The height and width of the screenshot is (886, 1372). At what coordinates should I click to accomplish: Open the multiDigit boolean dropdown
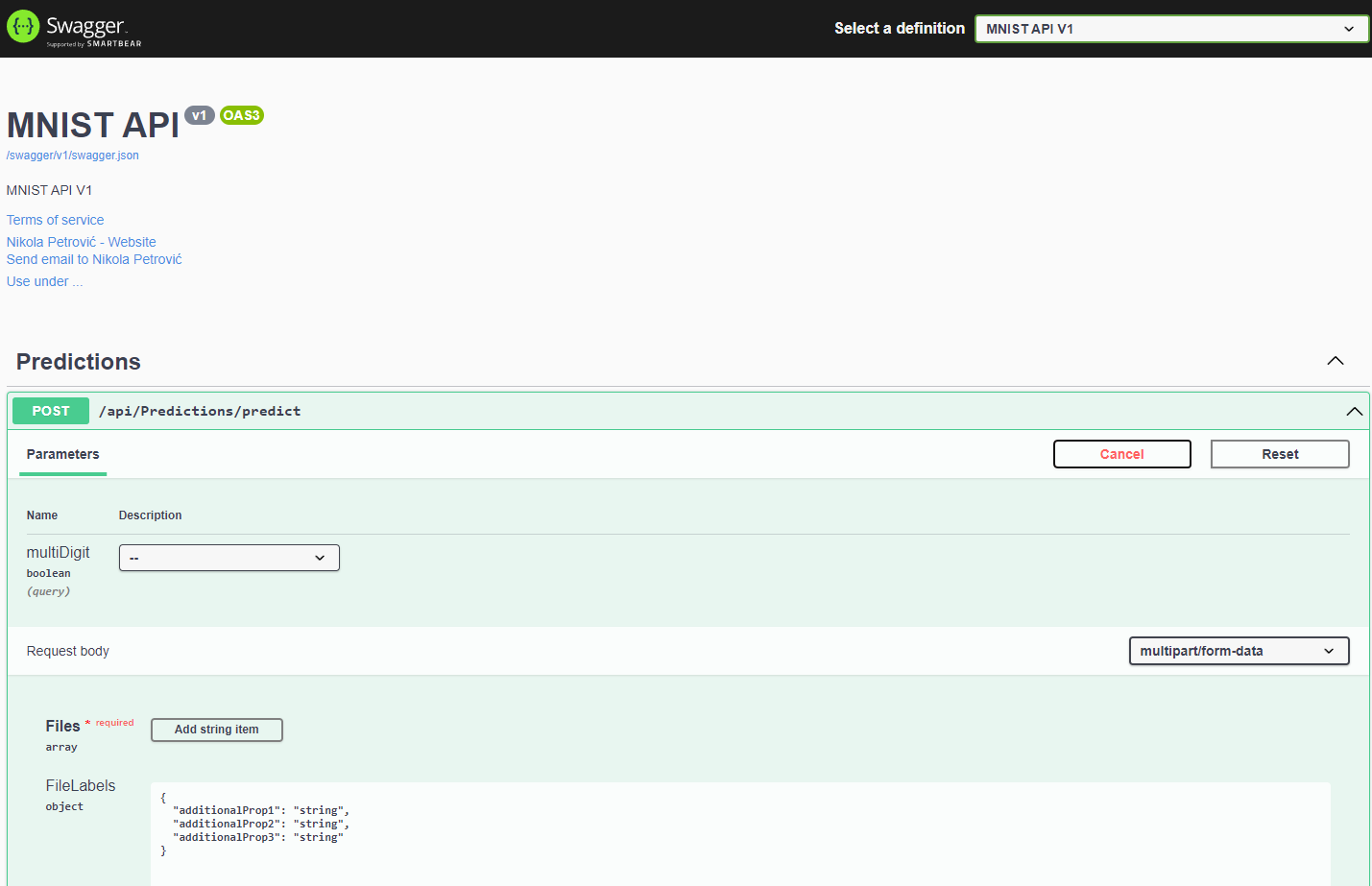tap(229, 558)
